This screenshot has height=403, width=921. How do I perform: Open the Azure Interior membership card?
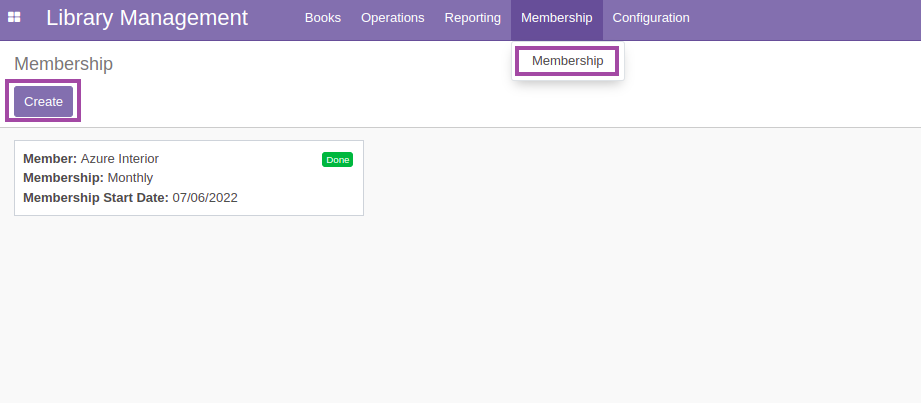[189, 178]
